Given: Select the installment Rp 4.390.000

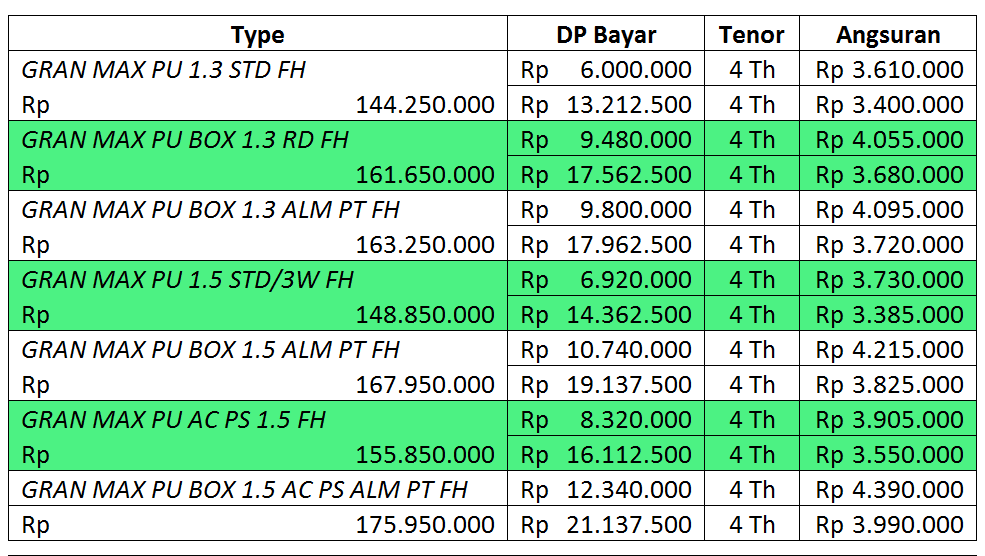Looking at the screenshot, I should tap(889, 490).
